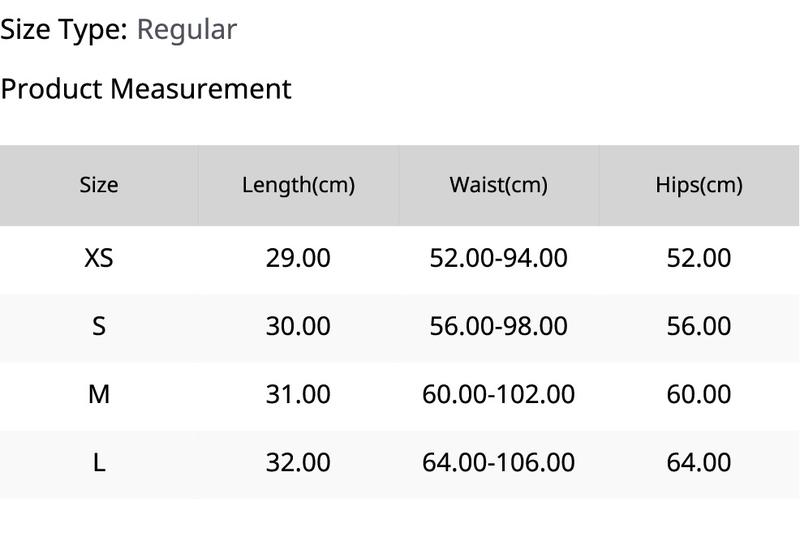
Task: Click the Size column header
Action: (x=99, y=185)
